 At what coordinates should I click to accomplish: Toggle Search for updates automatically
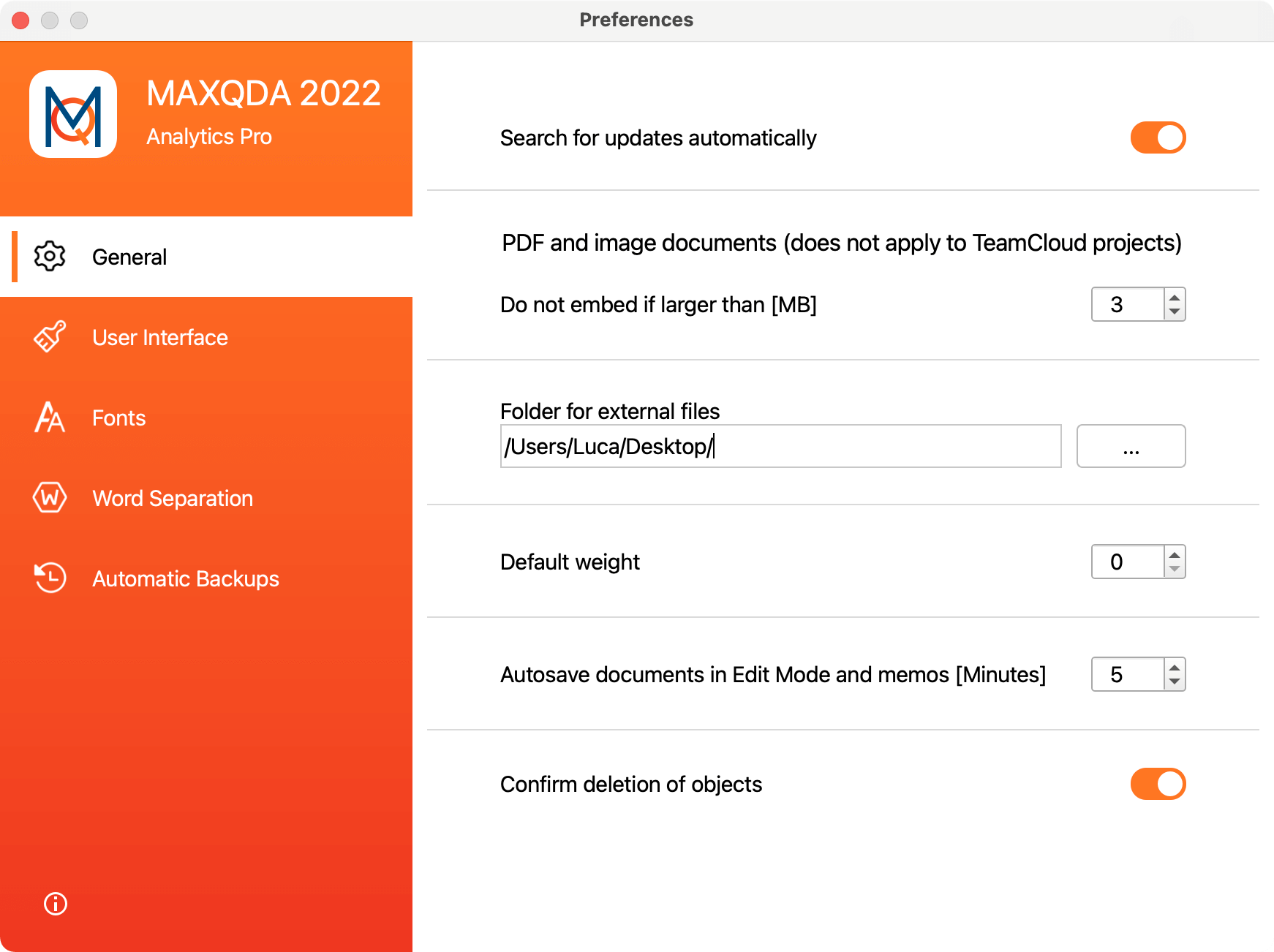(x=1158, y=137)
